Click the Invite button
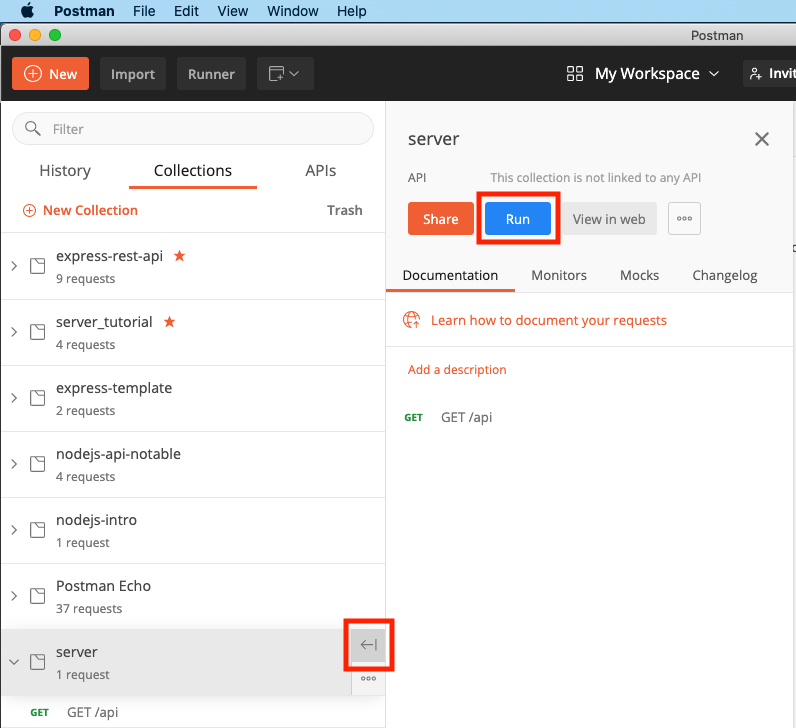 coord(770,74)
